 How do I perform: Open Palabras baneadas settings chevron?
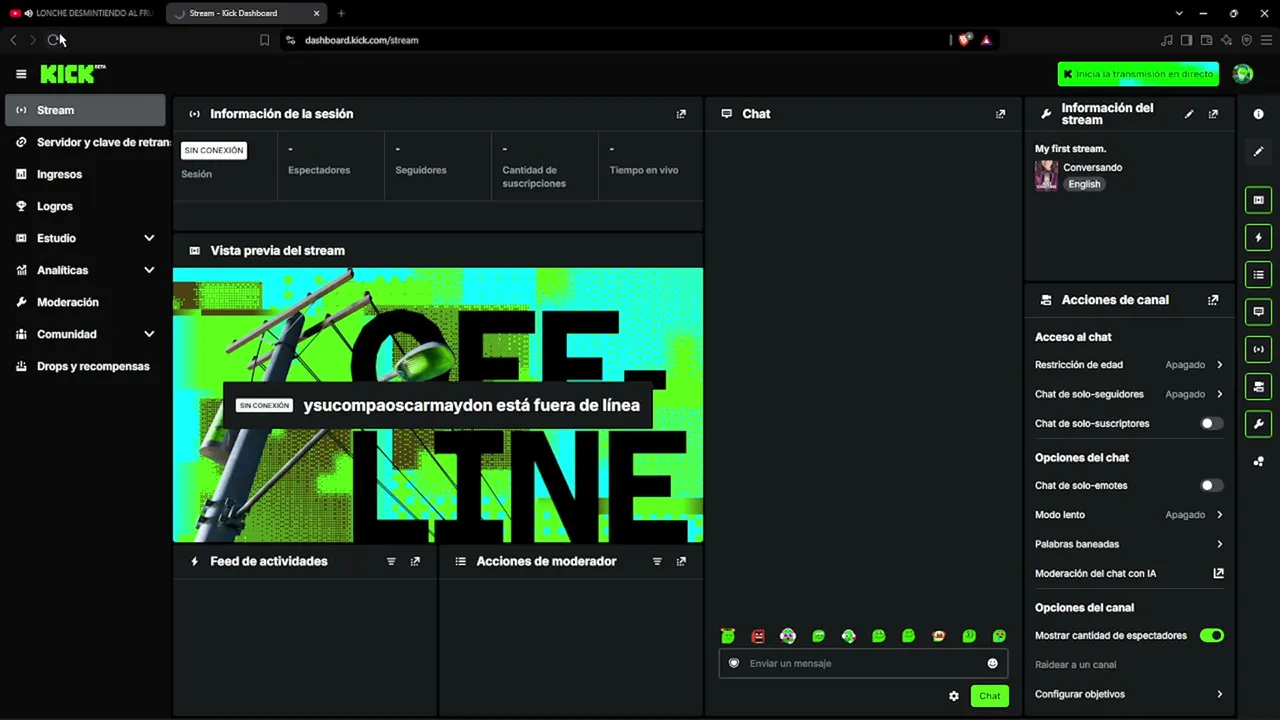1219,544
